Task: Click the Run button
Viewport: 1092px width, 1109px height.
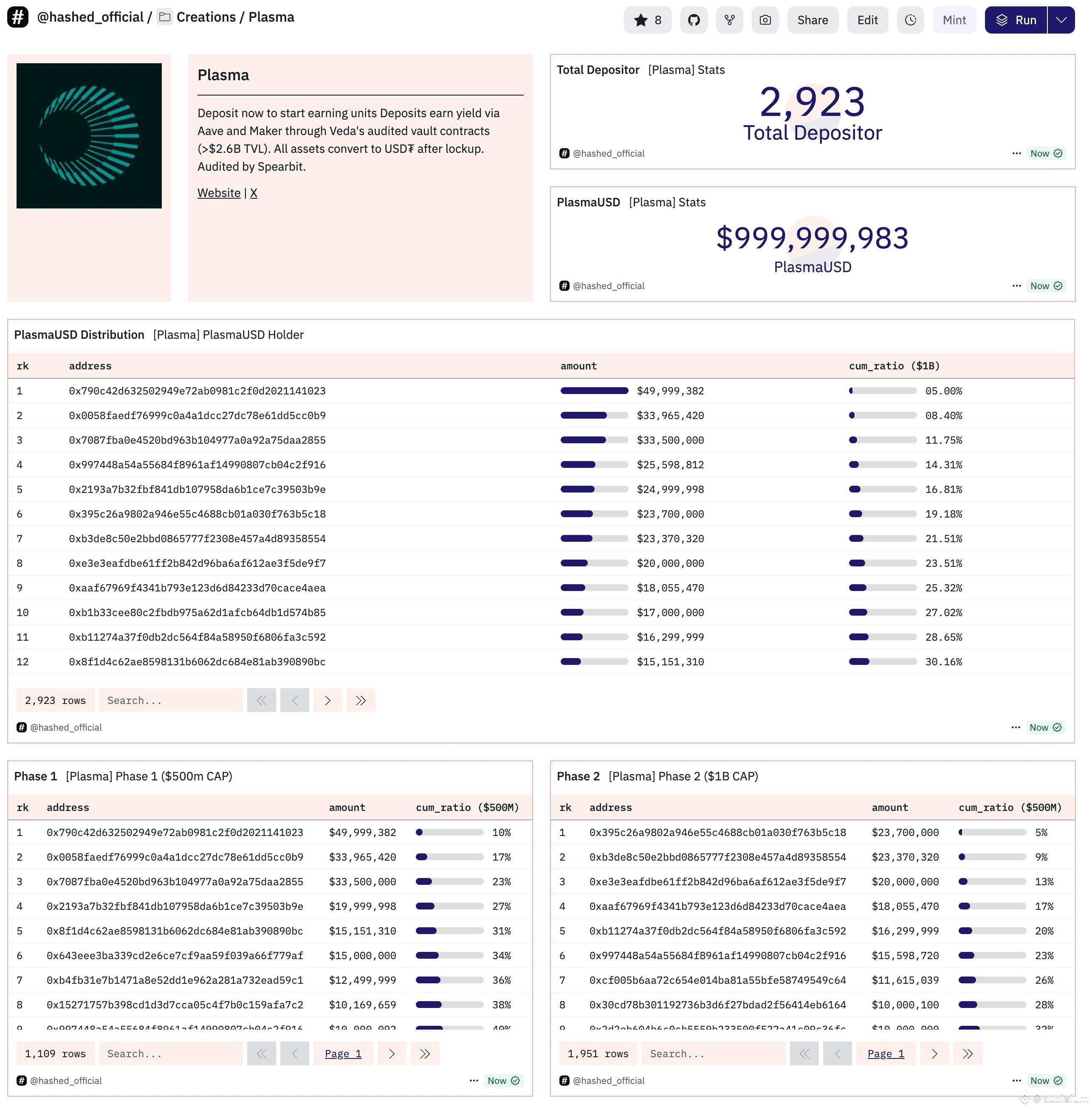Action: 1016,20
